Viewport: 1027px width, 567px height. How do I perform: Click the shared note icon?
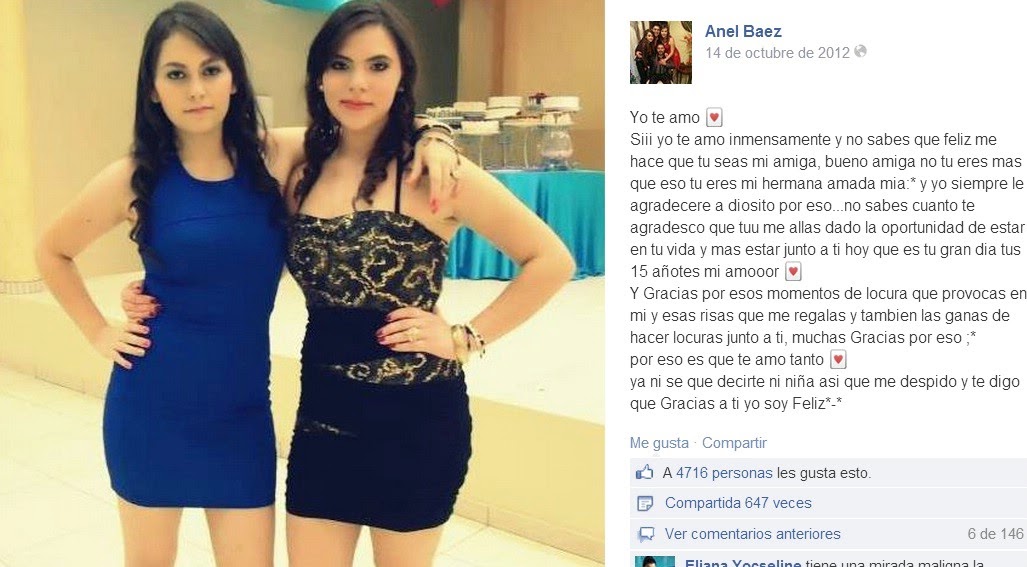coord(645,503)
